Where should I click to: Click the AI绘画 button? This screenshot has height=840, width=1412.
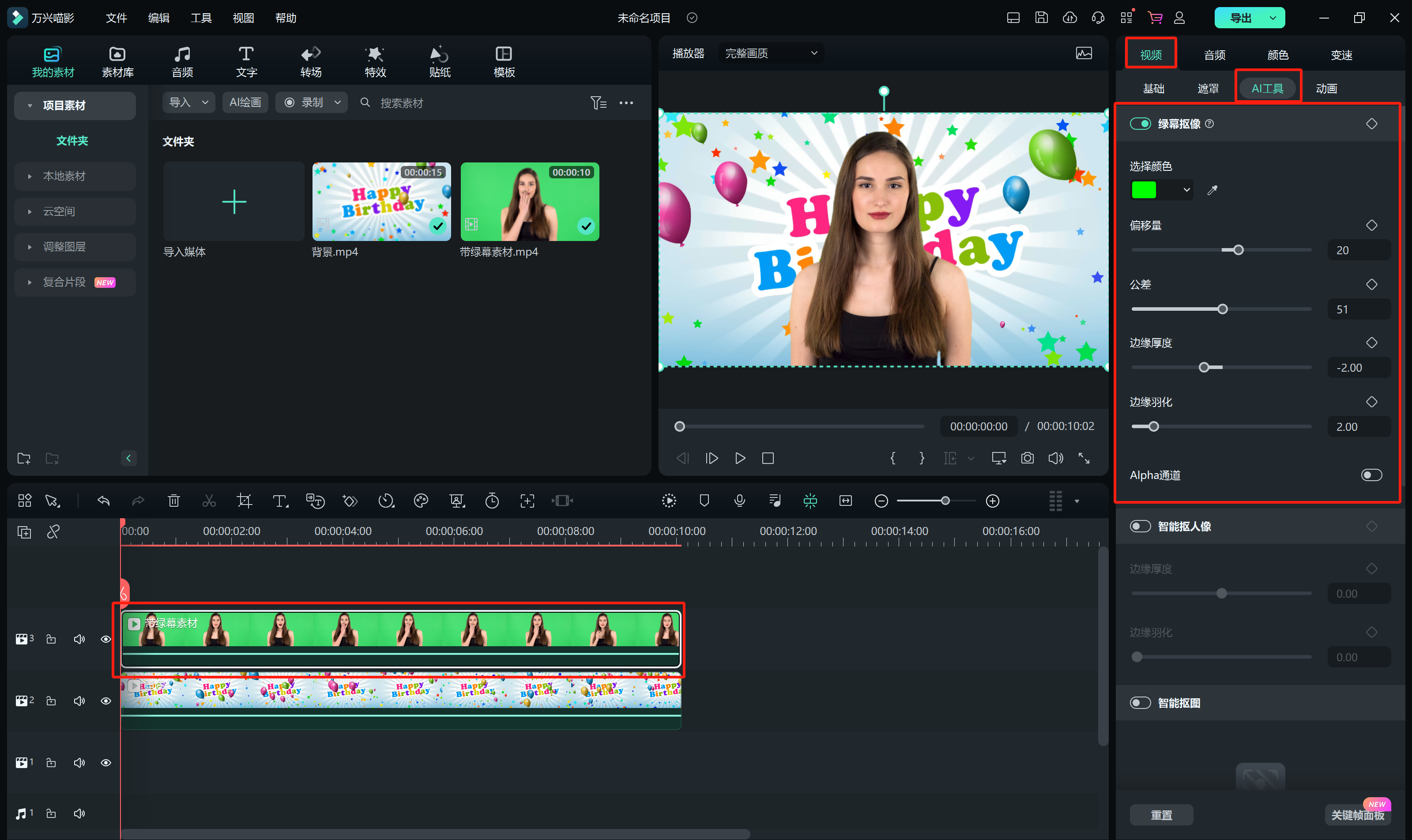tap(245, 102)
